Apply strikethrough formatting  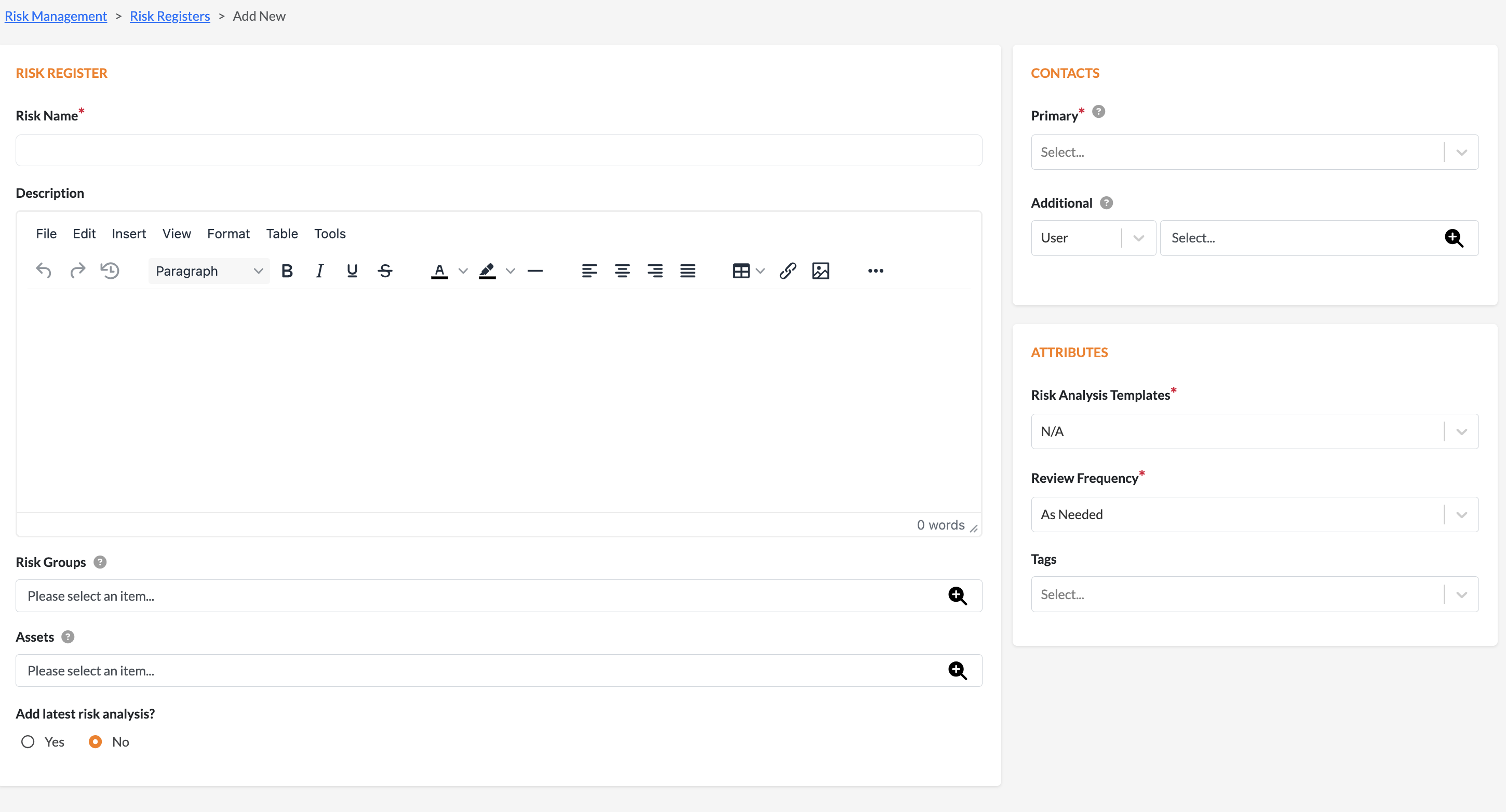pyautogui.click(x=385, y=270)
